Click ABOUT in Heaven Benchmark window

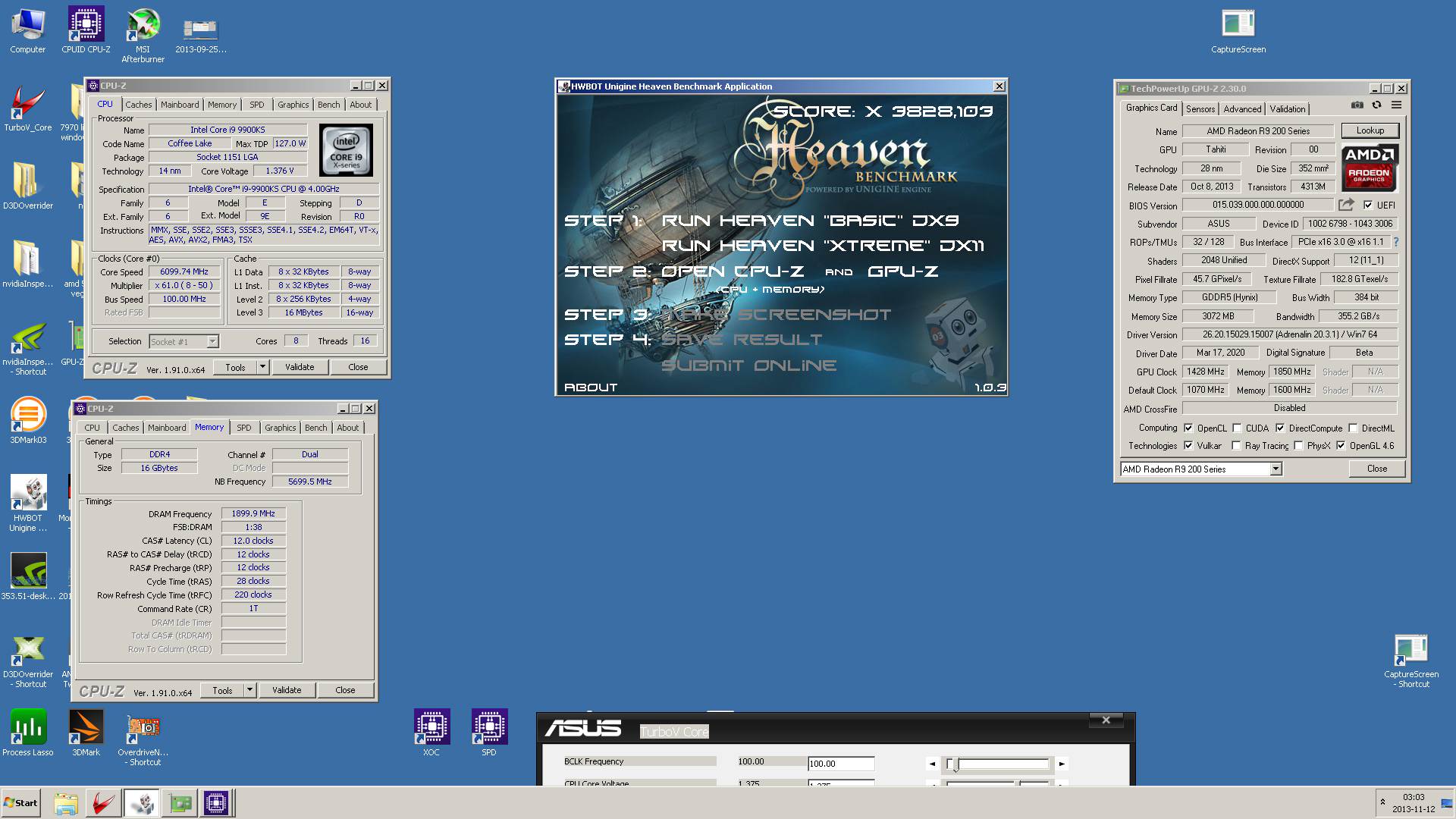point(591,388)
